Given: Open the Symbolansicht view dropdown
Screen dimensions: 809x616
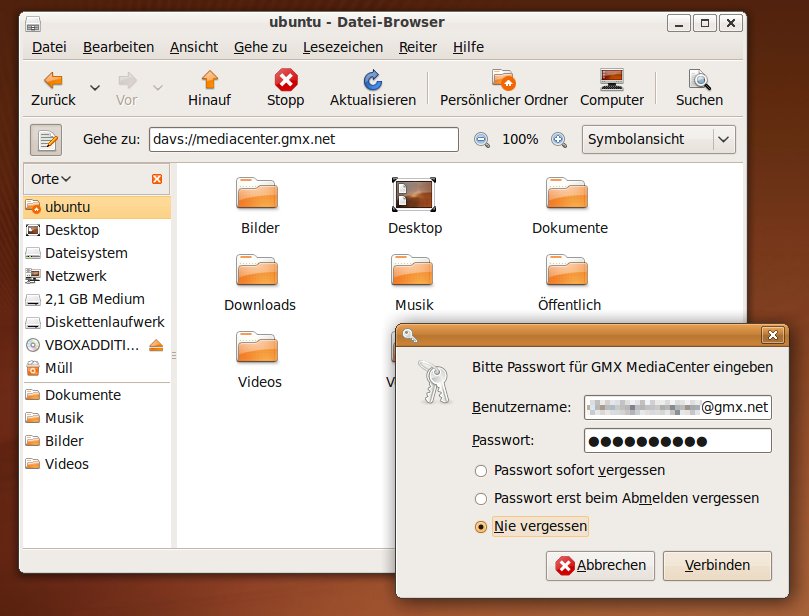Looking at the screenshot, I should tap(658, 140).
